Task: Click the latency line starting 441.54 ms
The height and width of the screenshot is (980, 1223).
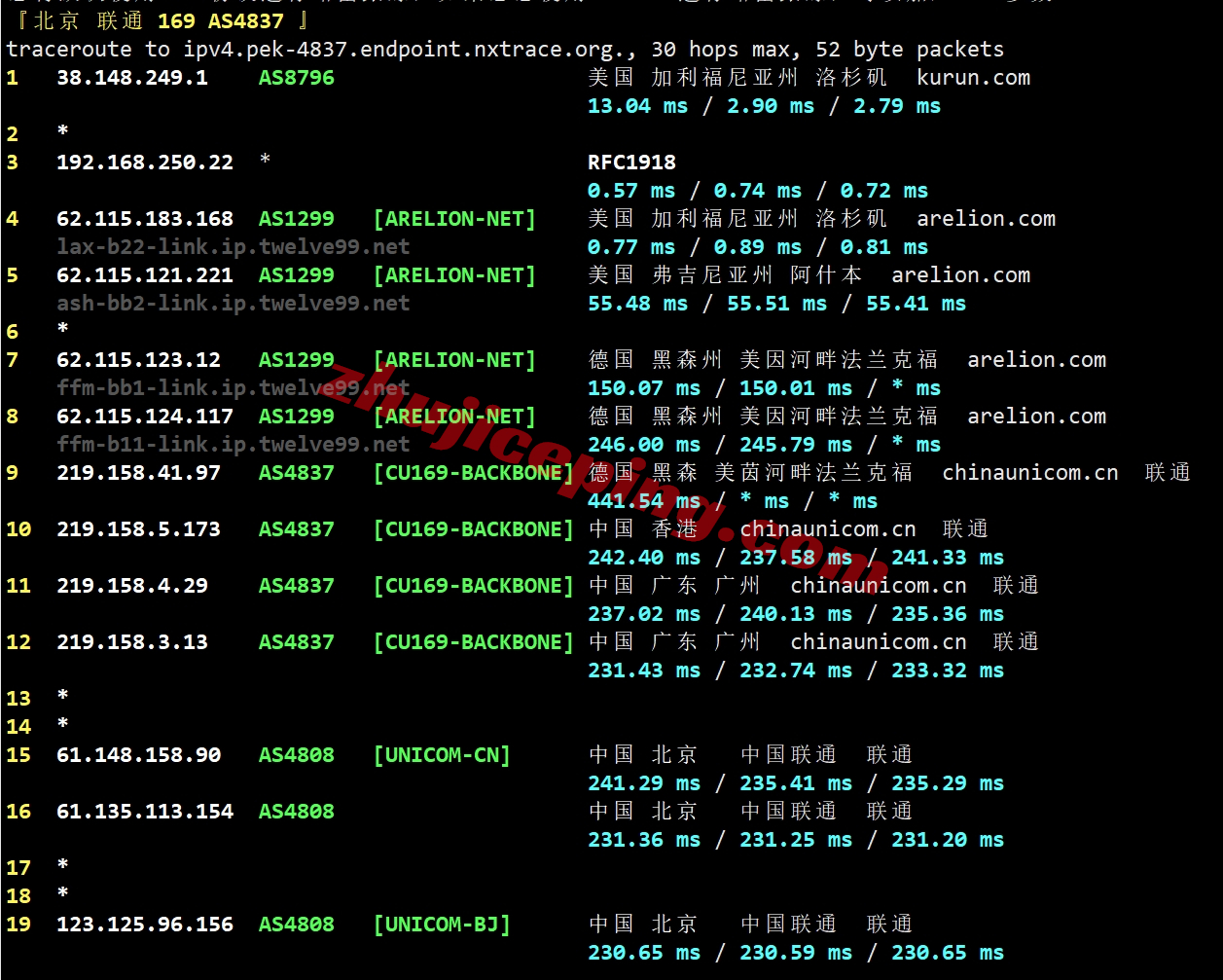Action: tap(733, 501)
